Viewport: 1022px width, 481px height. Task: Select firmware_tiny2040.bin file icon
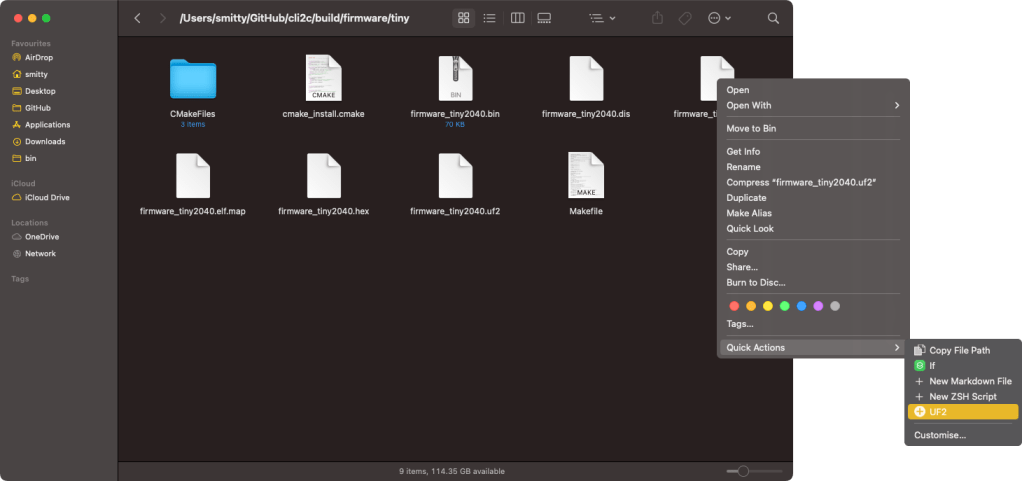tap(455, 78)
